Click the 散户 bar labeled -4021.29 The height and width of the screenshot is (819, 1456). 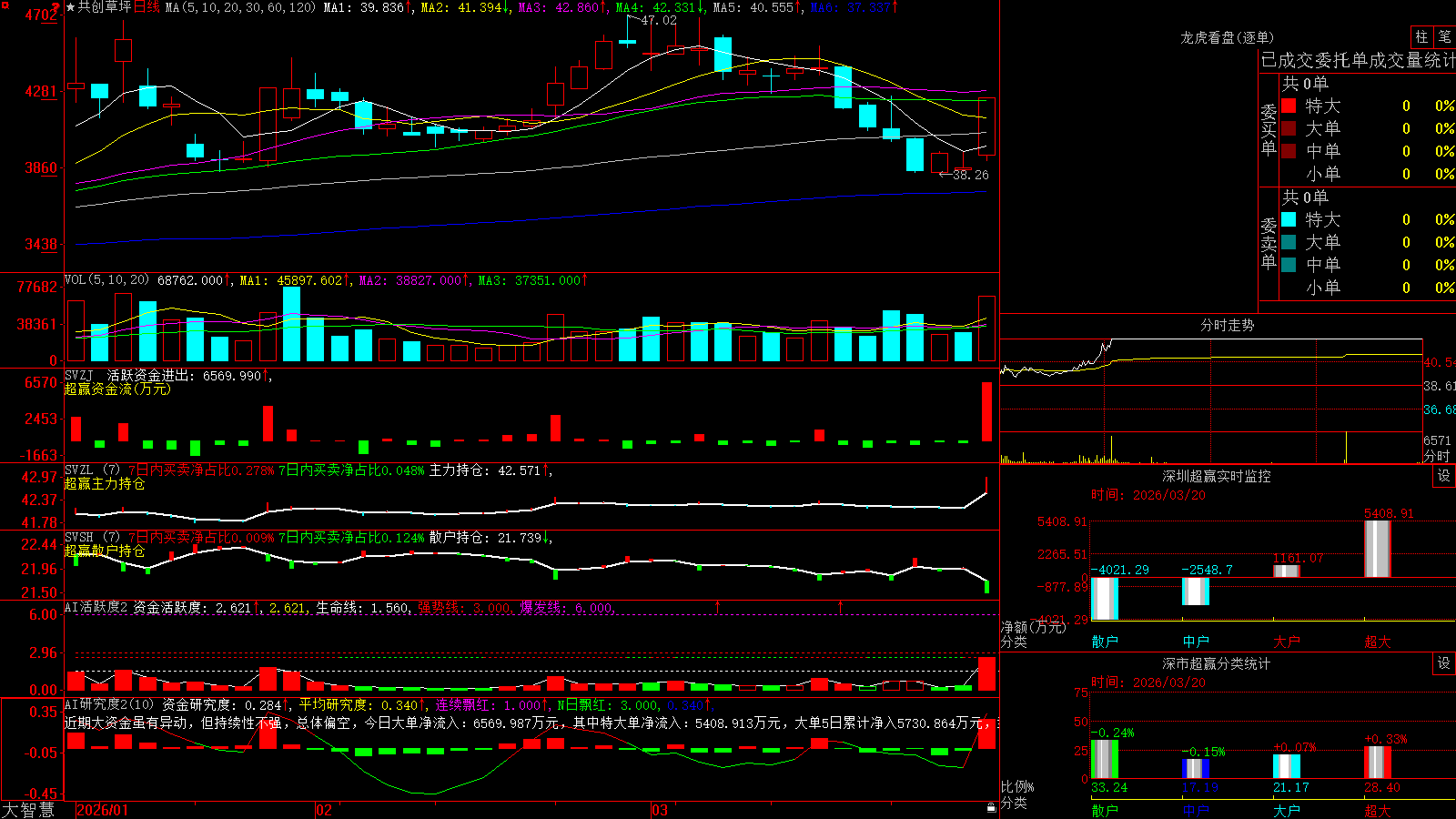point(1105,598)
